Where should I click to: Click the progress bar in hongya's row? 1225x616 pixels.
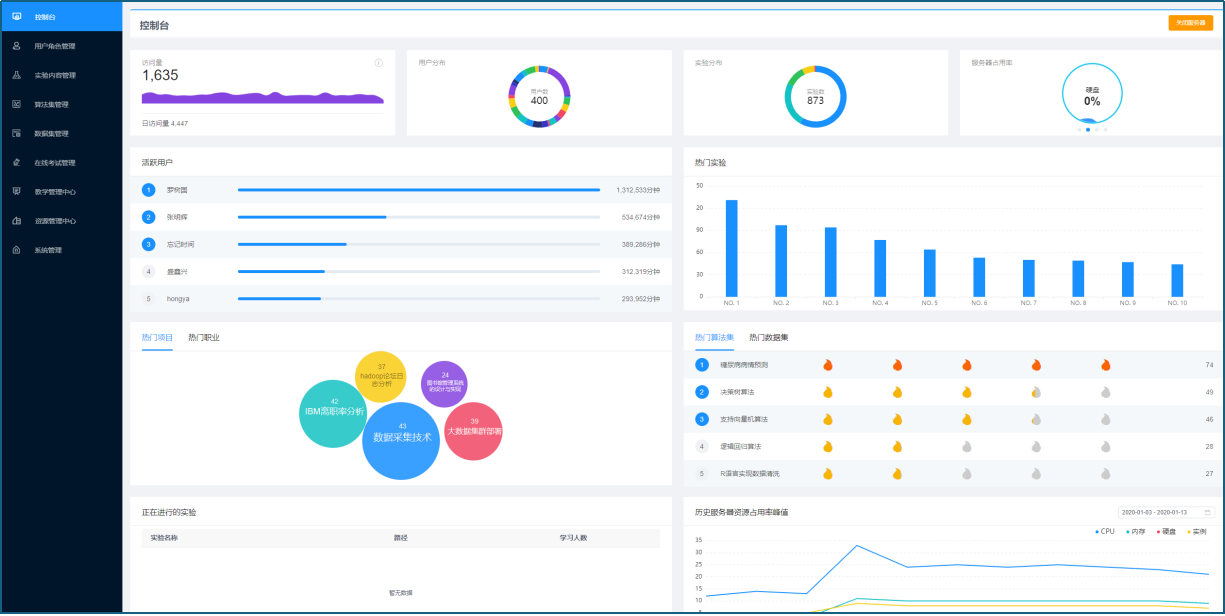pos(419,298)
